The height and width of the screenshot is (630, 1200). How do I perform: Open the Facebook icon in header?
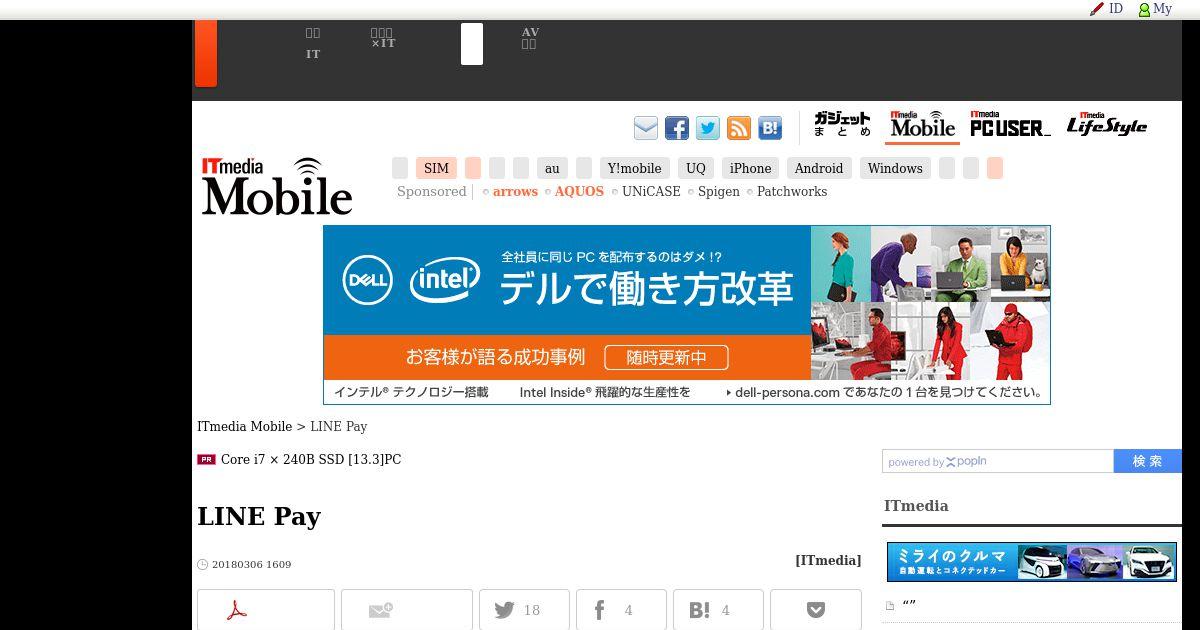pyautogui.click(x=677, y=128)
